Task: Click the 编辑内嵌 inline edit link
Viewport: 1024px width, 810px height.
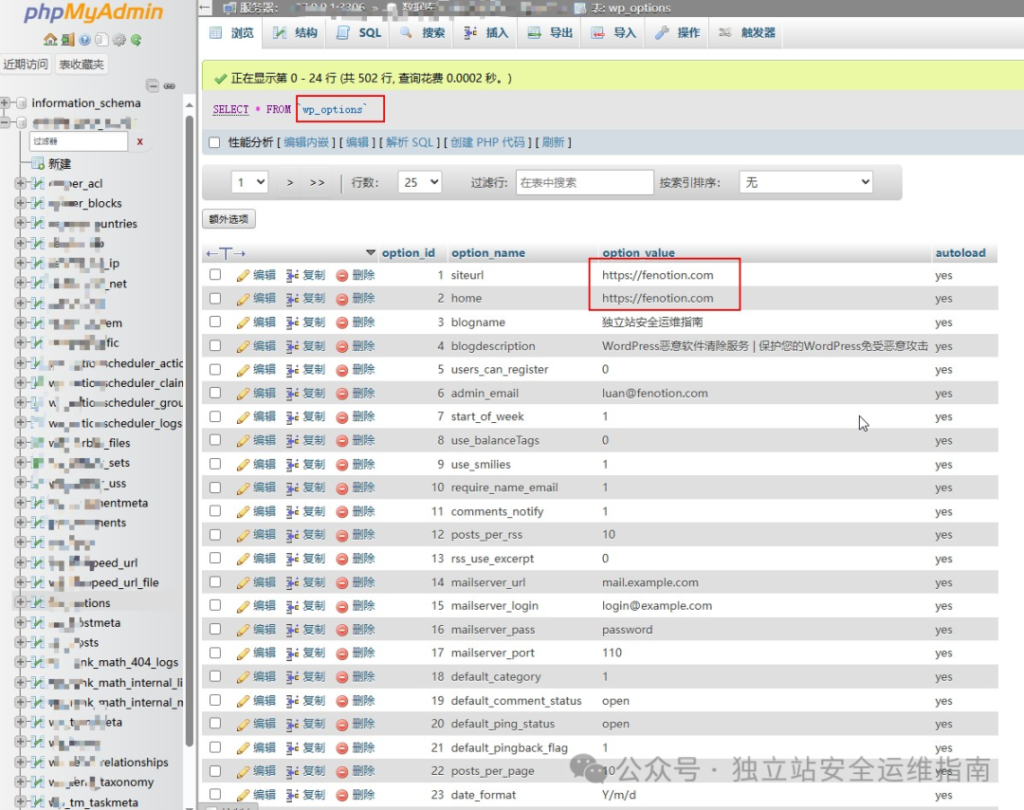Action: 306,142
